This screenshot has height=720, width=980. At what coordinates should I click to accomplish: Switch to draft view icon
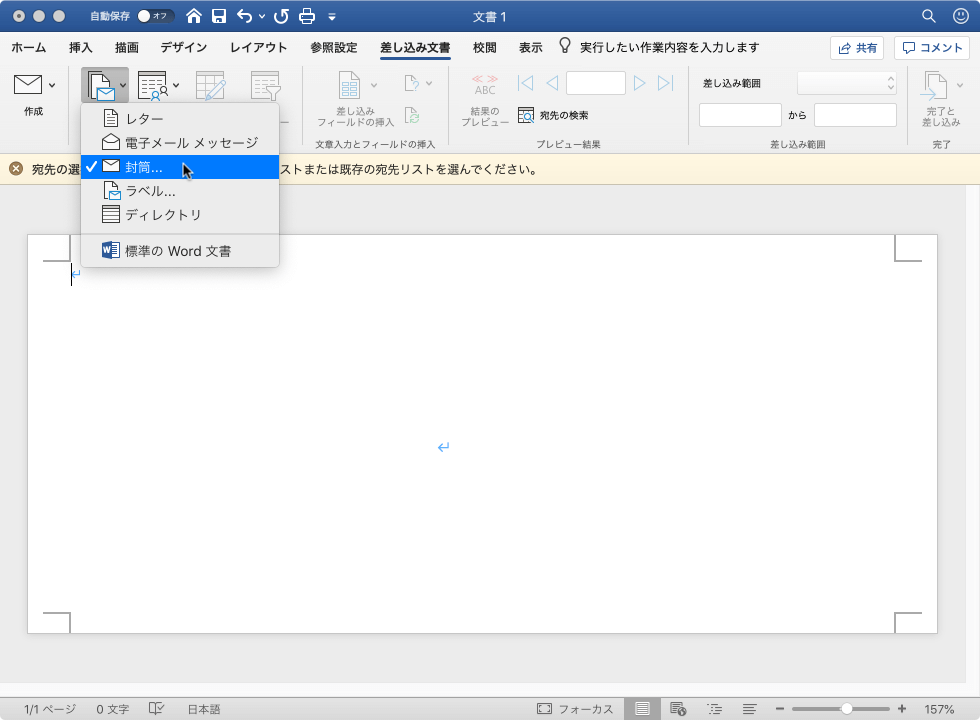tap(749, 709)
